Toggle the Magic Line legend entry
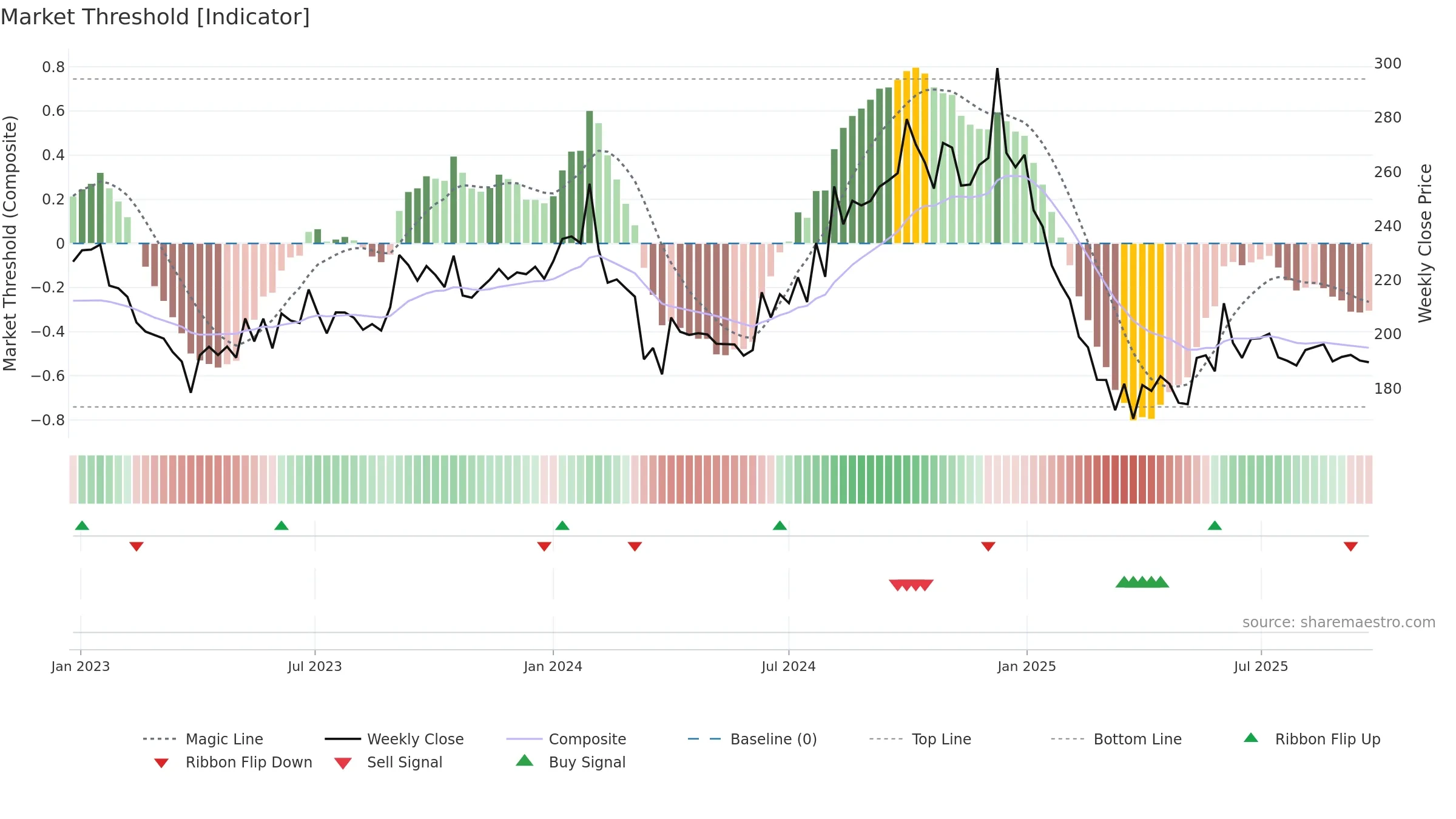Viewport: 1456px width, 819px height. point(203,739)
